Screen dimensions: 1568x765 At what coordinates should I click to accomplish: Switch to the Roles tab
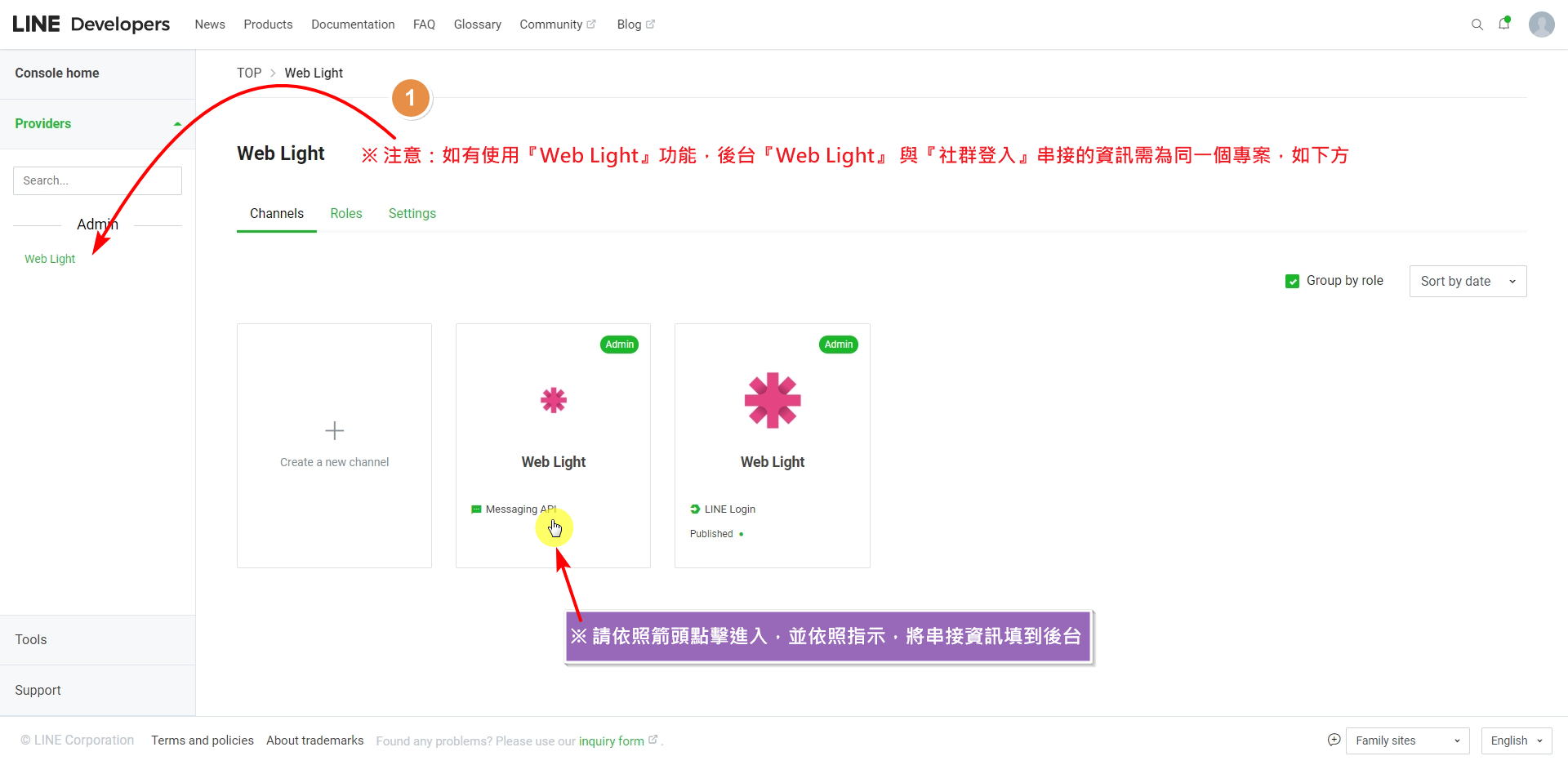point(345,213)
